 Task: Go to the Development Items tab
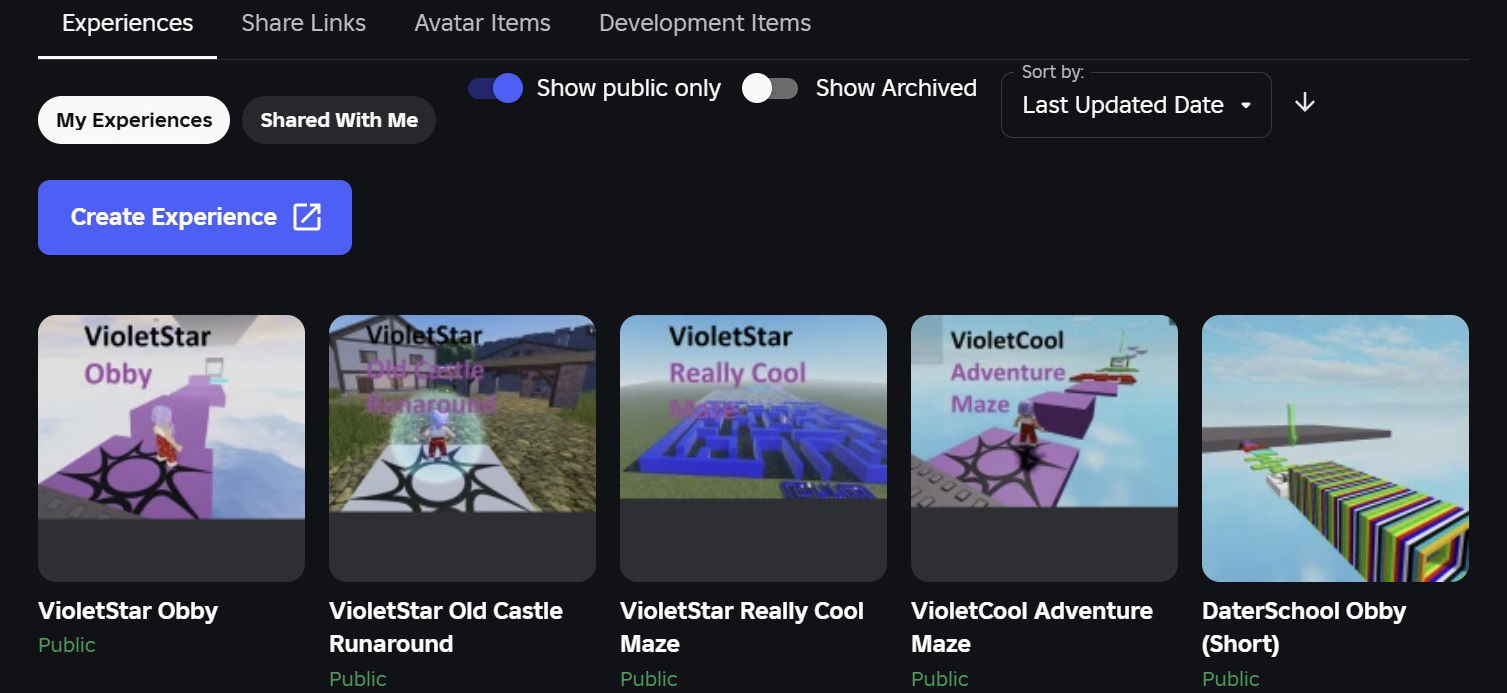point(704,23)
